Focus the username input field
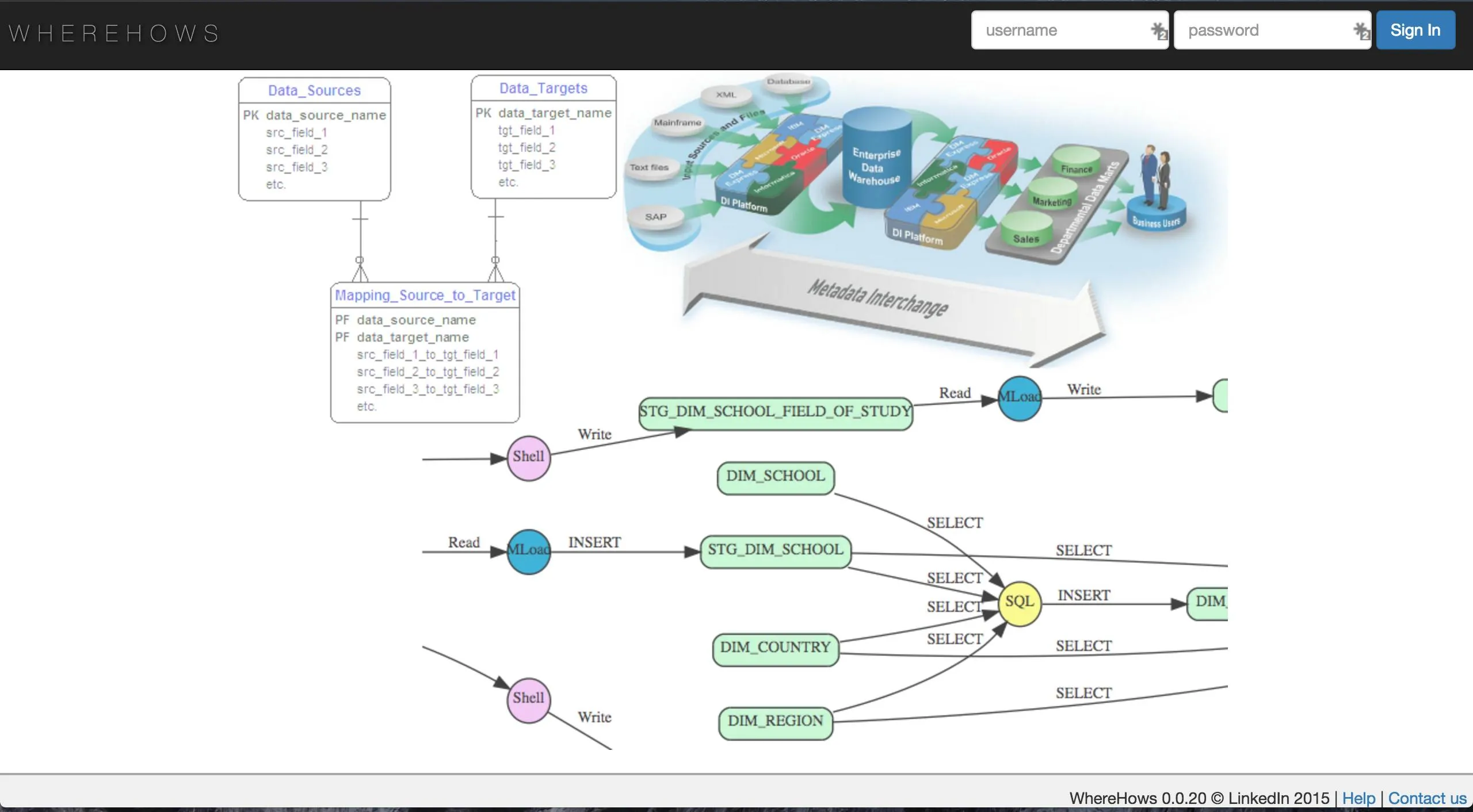This screenshot has width=1473, height=812. (1059, 30)
